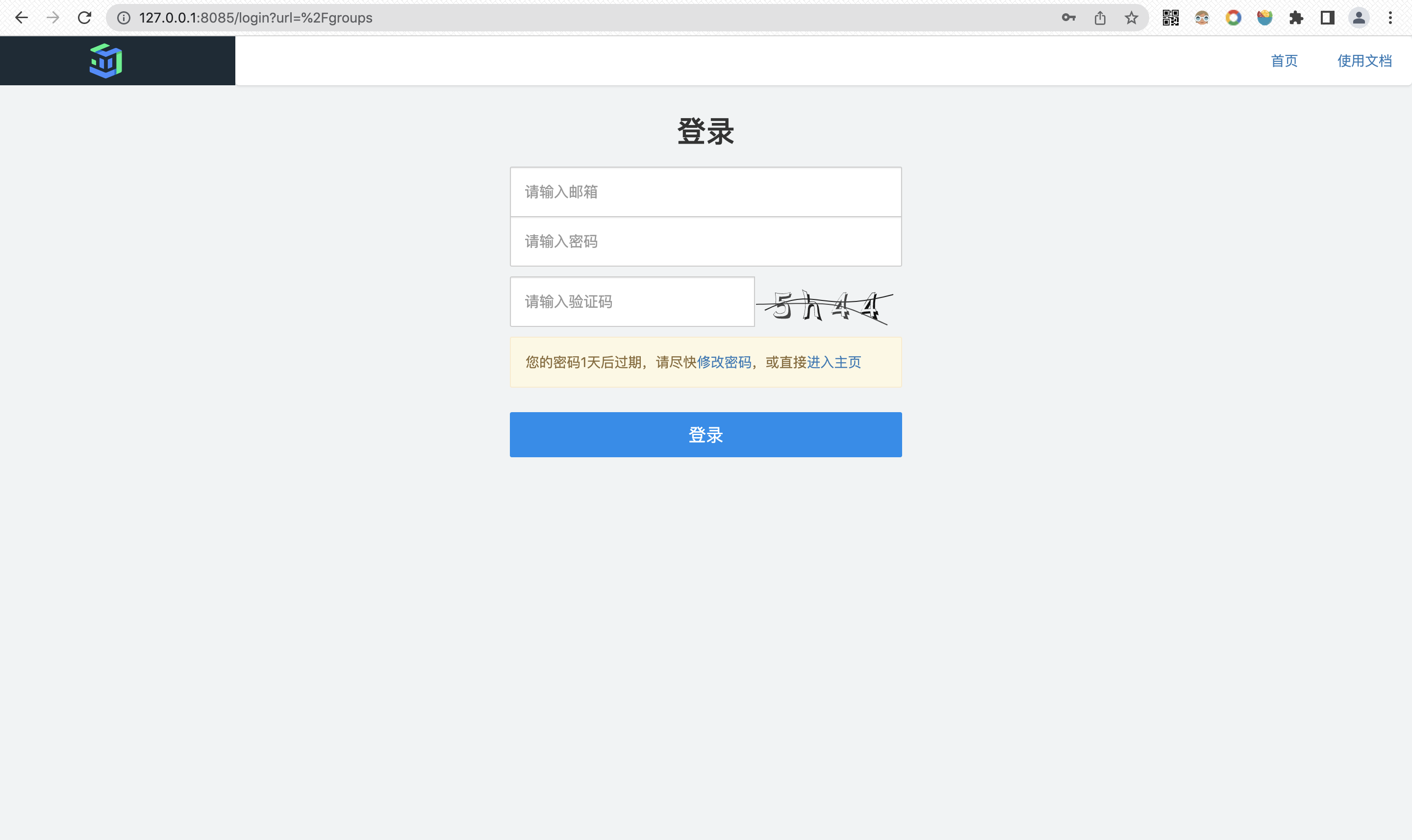Open Chrome three-dot menu
The image size is (1412, 840).
pos(1390,18)
